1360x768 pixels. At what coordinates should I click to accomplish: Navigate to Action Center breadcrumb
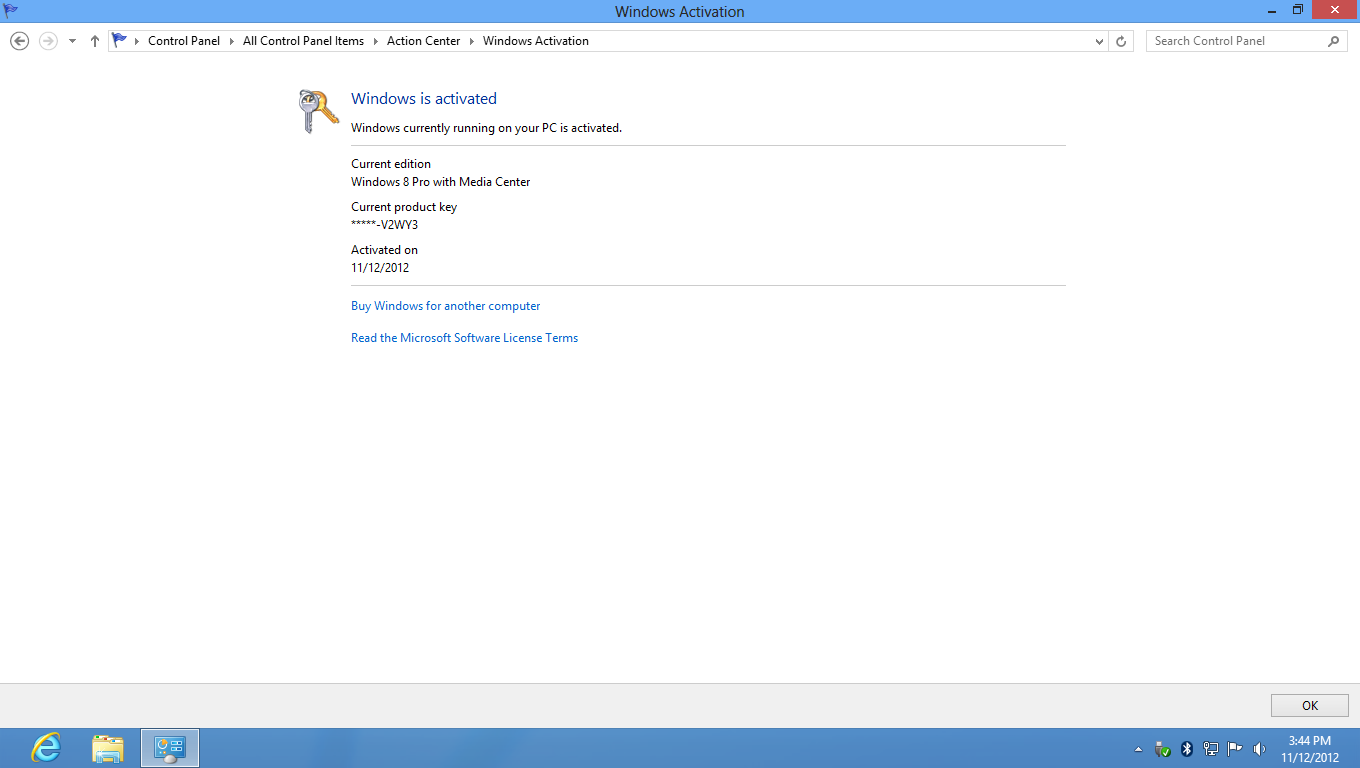pos(424,41)
